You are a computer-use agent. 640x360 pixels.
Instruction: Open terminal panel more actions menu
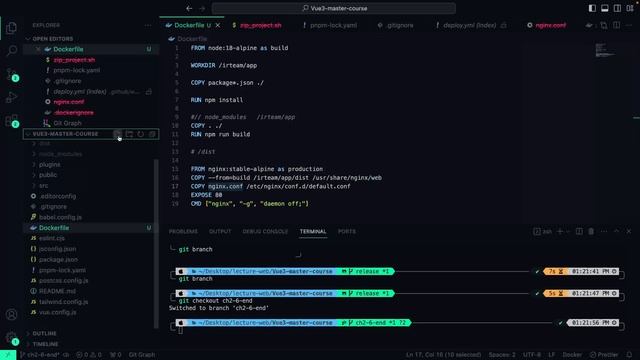pyautogui.click(x=604, y=231)
